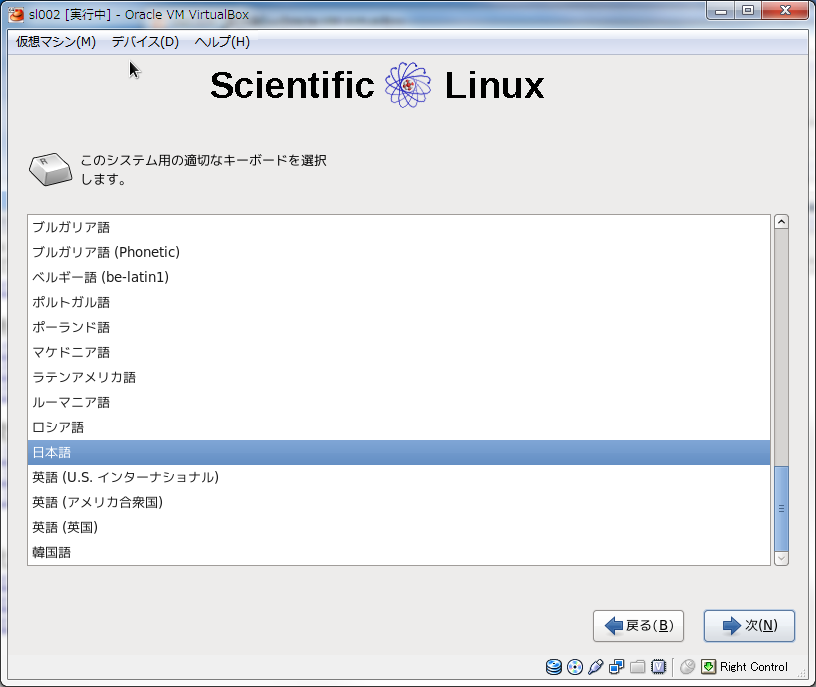Select ロシア語 keyboard layout

pos(399,427)
